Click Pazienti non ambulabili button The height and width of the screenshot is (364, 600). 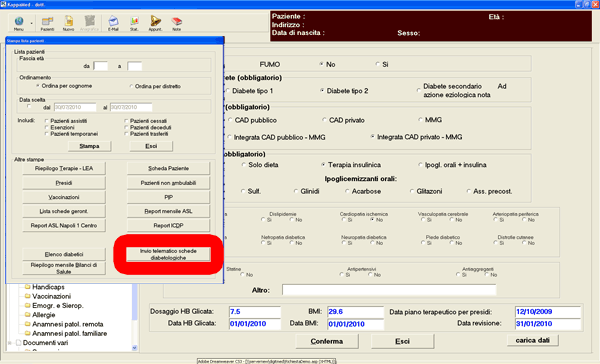[168, 183]
